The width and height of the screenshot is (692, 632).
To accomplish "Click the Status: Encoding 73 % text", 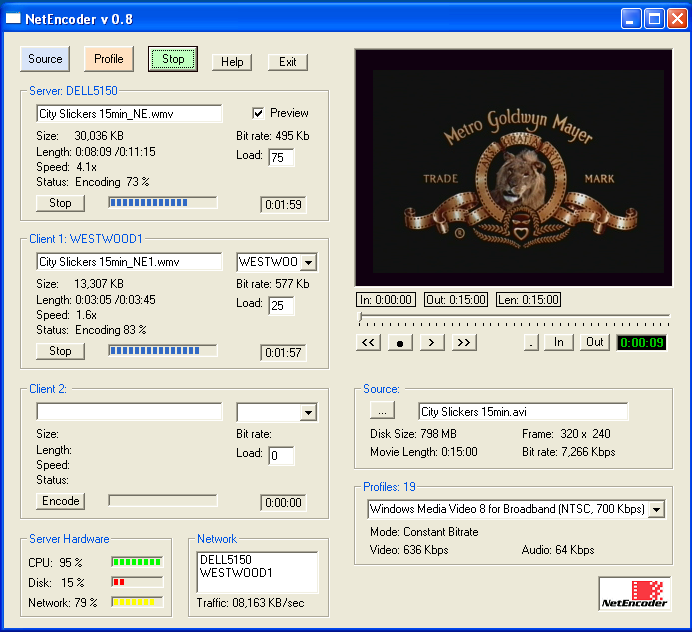I will click(93, 182).
